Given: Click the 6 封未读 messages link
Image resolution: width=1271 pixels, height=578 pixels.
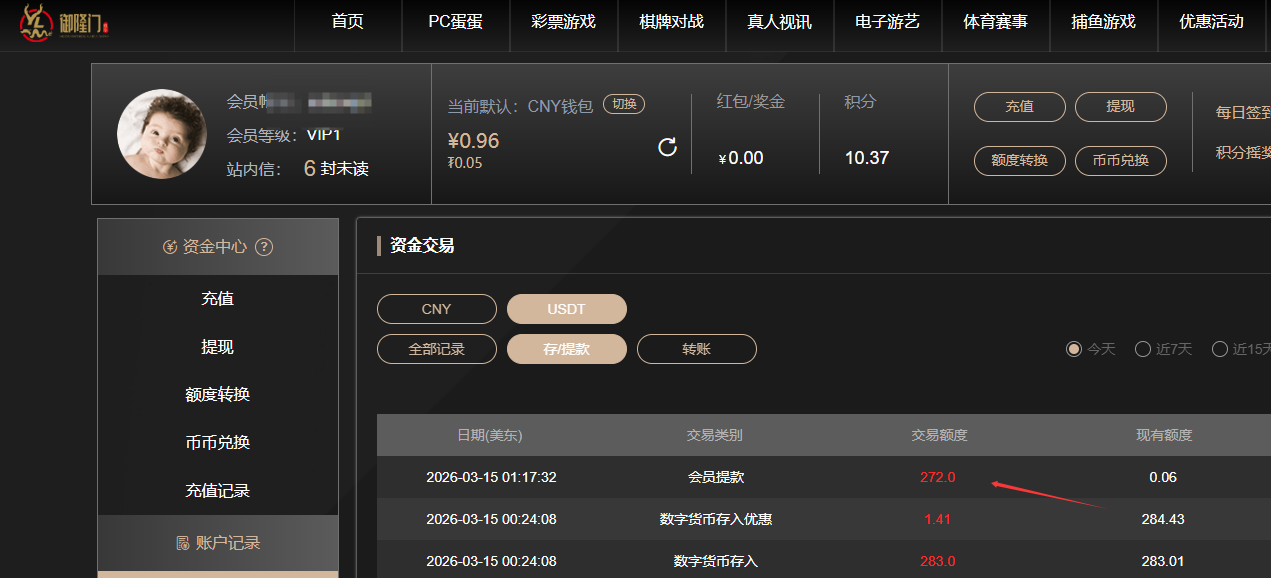Looking at the screenshot, I should click(x=336, y=169).
